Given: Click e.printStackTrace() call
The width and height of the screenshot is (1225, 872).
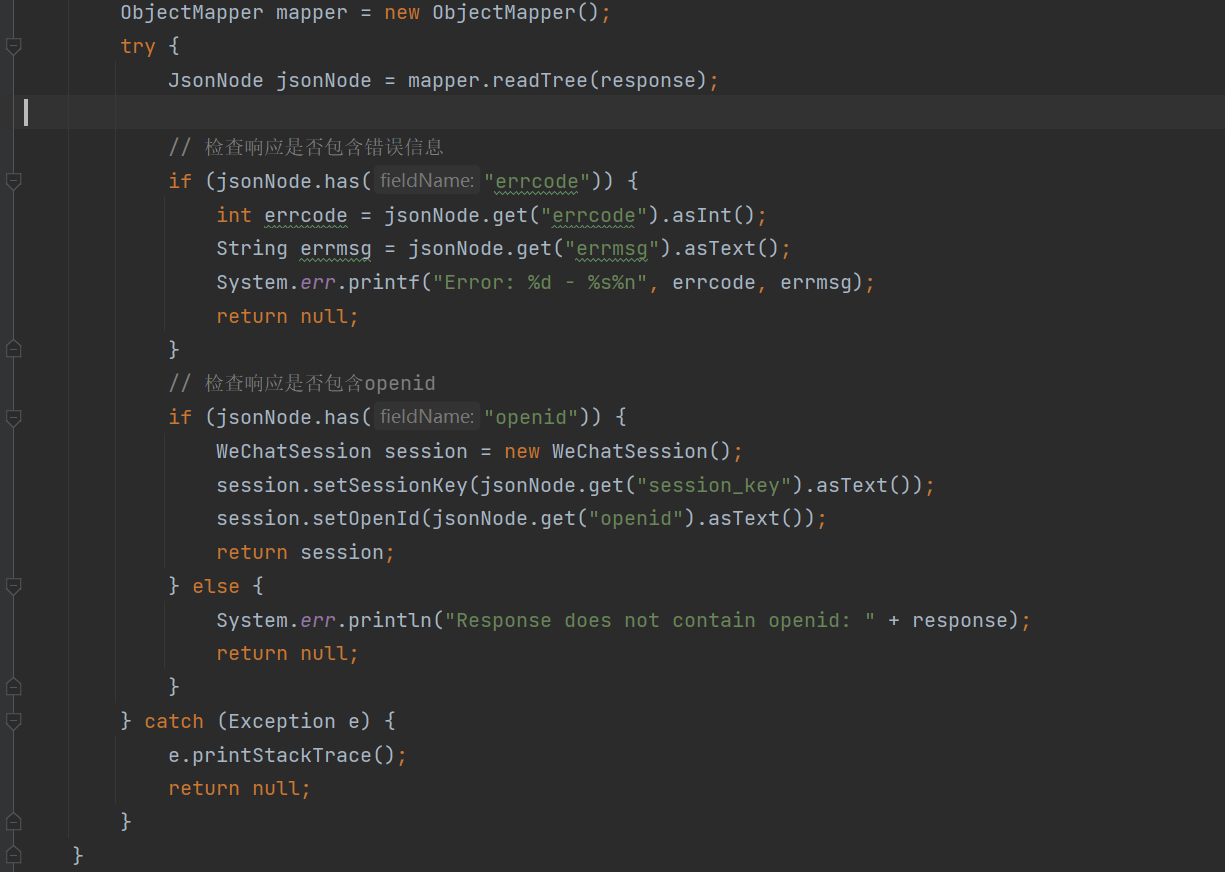Looking at the screenshot, I should [282, 755].
